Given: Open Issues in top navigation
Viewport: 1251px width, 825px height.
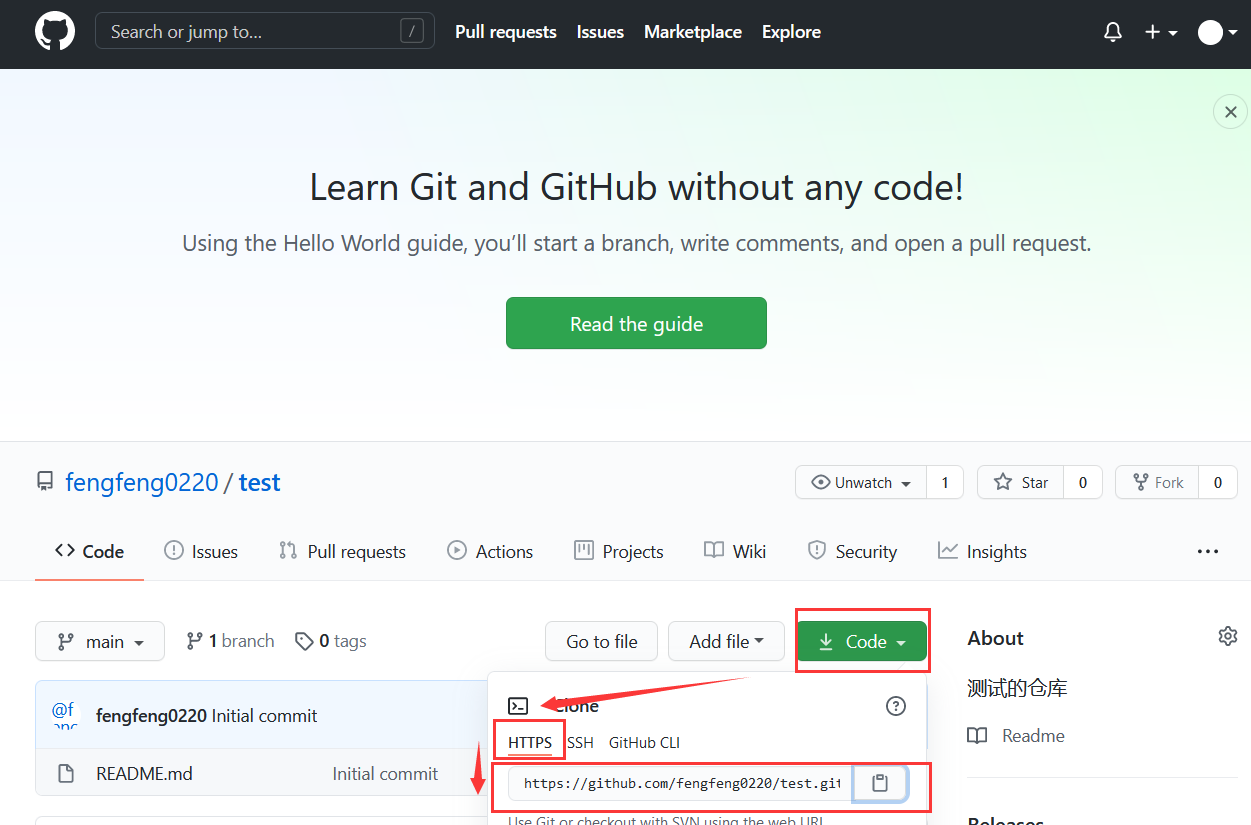Looking at the screenshot, I should pos(600,32).
